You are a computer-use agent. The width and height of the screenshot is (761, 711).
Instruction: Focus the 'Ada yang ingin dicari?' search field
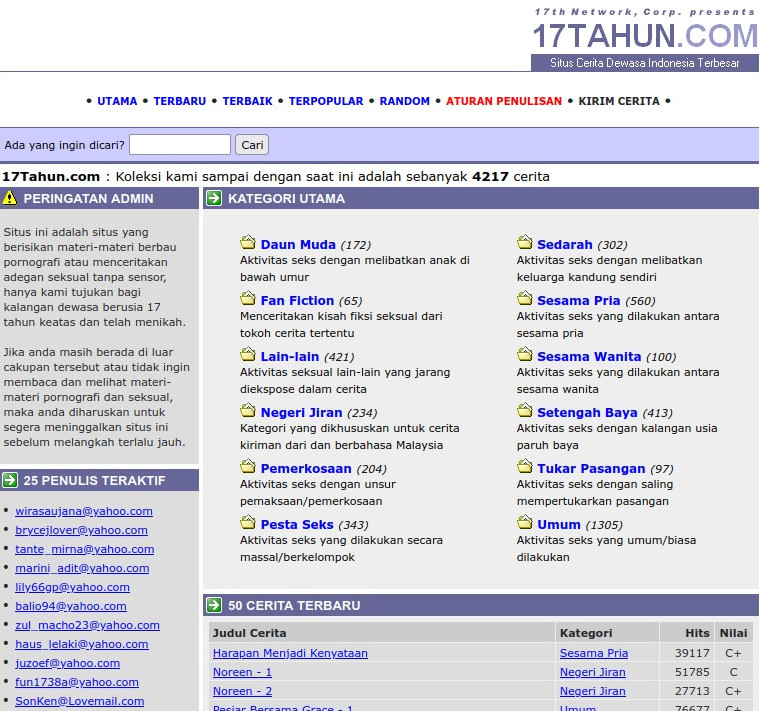tap(180, 145)
